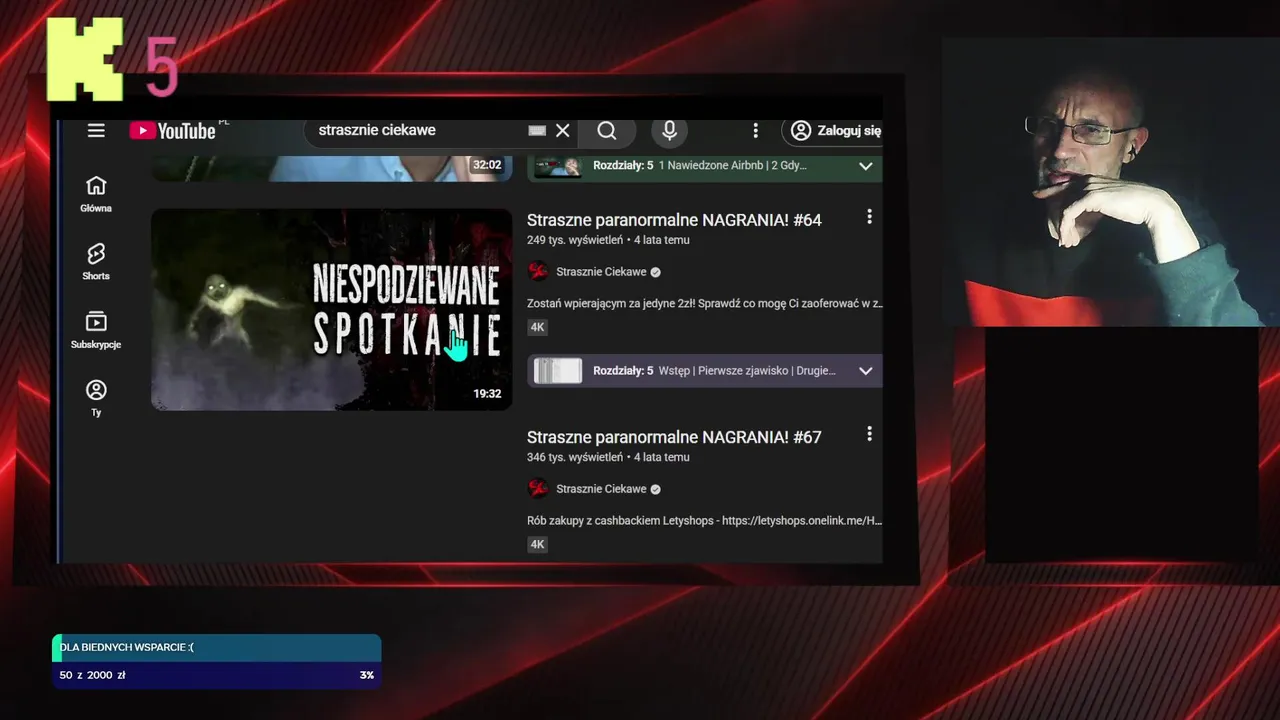Image resolution: width=1280 pixels, height=720 pixels.
Task: Click description 'Rób zakupy z cashbackiem Letyshops'
Action: tap(705, 520)
